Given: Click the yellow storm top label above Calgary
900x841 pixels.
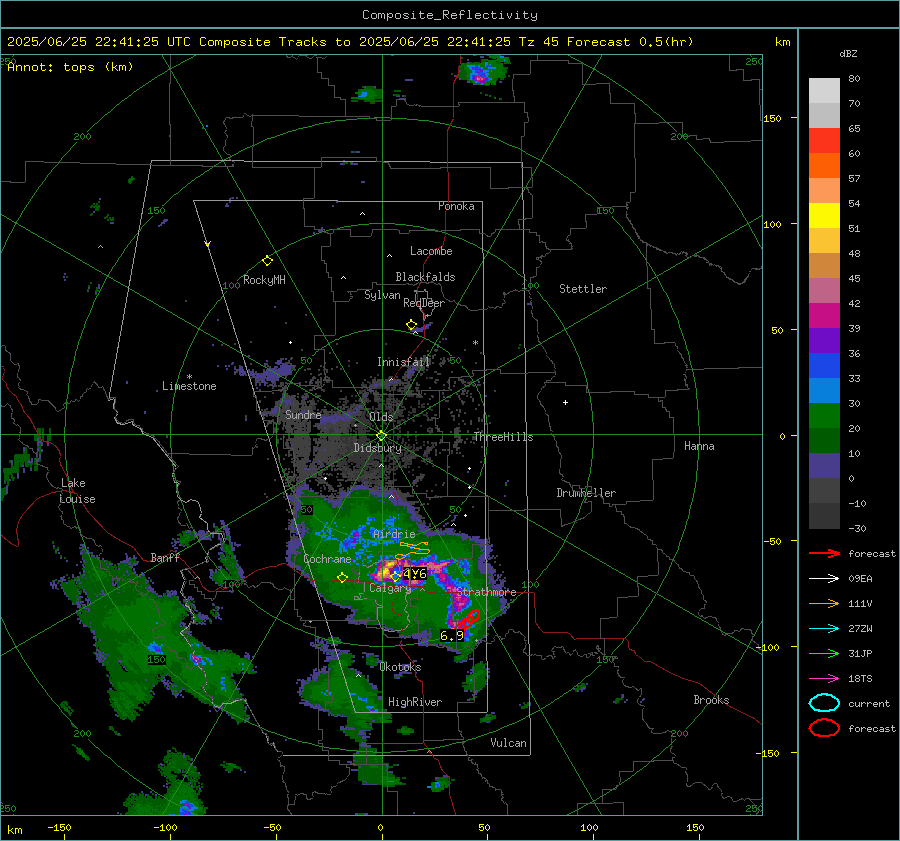Looking at the screenshot, I should [414, 573].
